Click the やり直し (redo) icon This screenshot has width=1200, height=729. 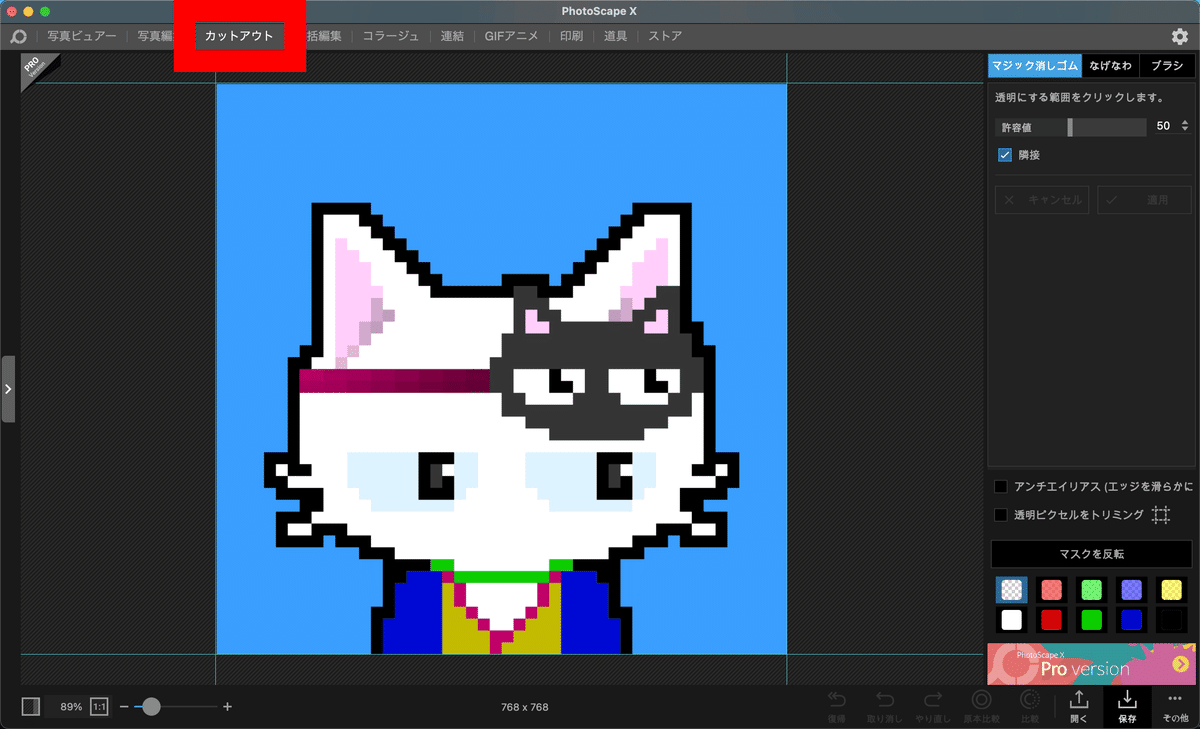pos(933,706)
